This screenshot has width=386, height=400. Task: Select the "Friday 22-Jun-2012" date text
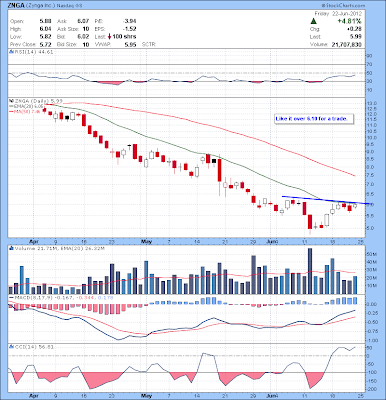[338, 14]
